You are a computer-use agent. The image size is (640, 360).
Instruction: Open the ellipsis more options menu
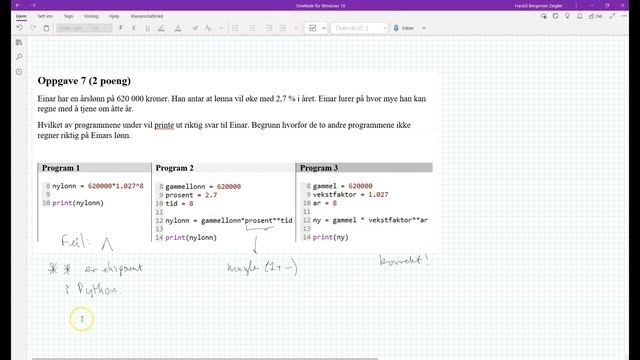(x=624, y=16)
